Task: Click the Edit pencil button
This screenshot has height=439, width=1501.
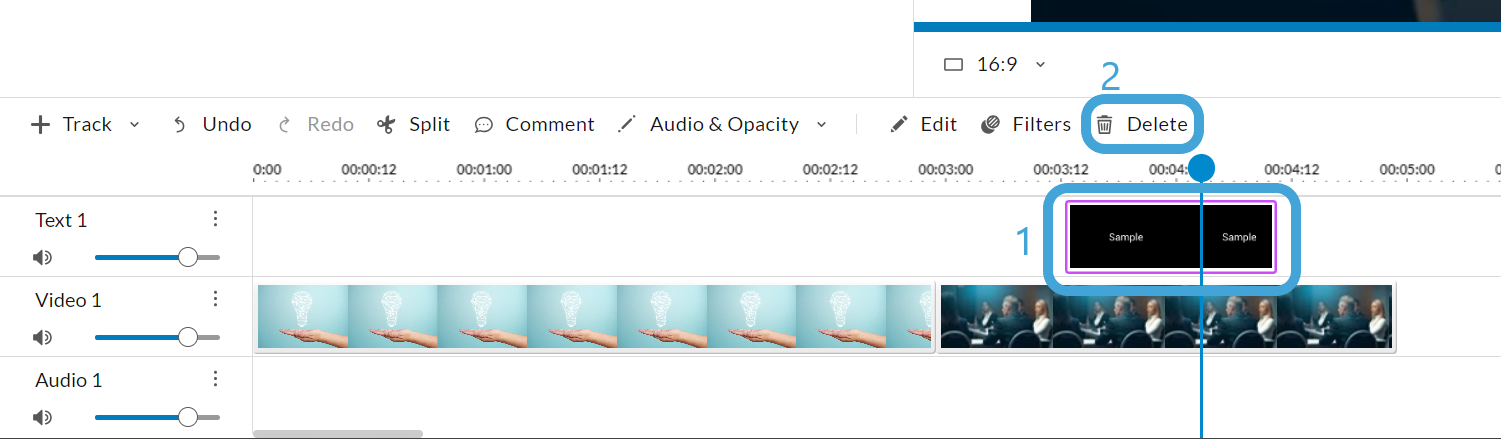Action: pyautogui.click(x=924, y=125)
